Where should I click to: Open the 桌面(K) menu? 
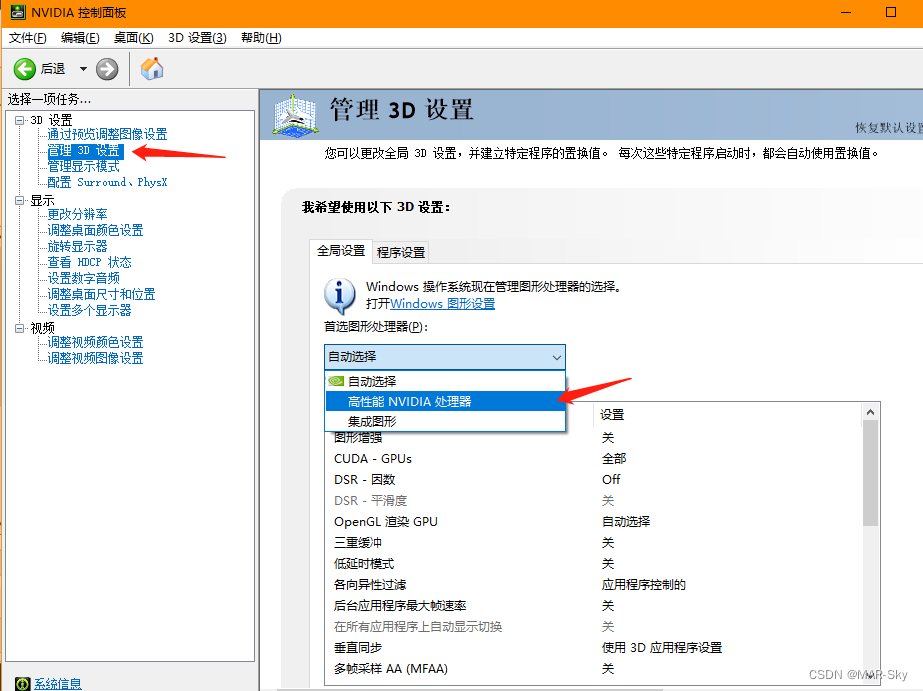click(134, 38)
